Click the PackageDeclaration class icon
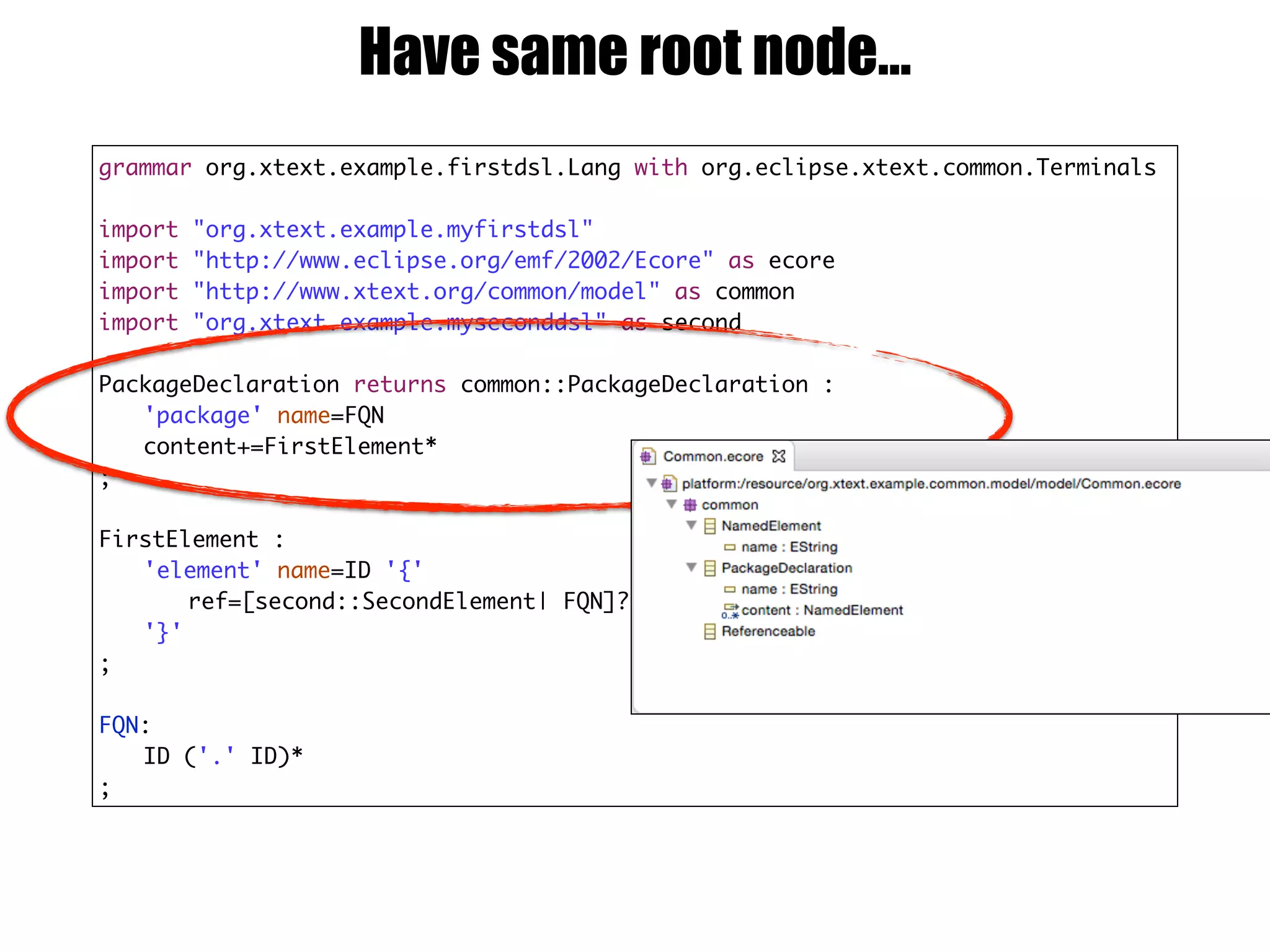 coord(710,568)
